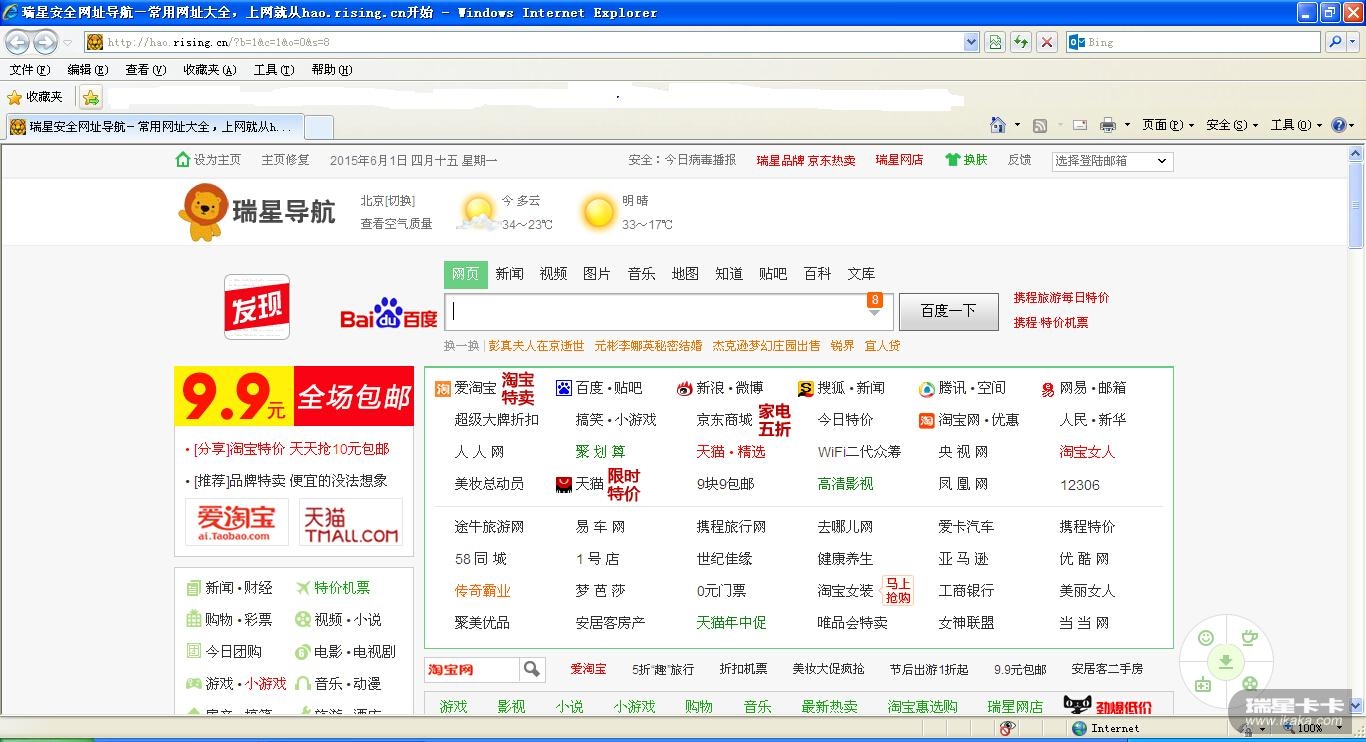The height and width of the screenshot is (742, 1366).
Task: Click the 携程特价 travel link
Action: tap(1087, 527)
